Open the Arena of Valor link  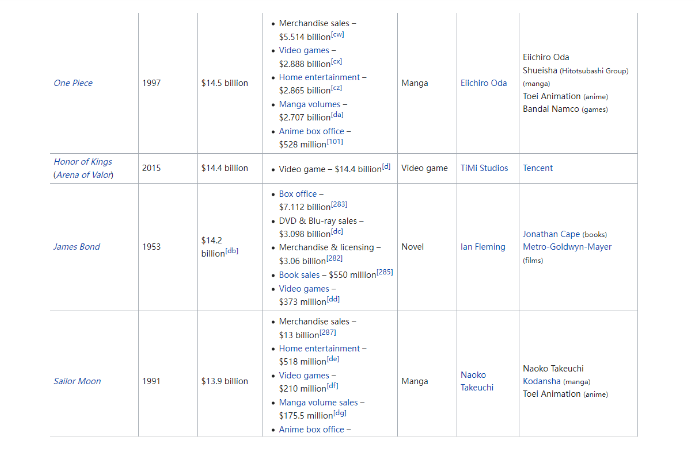(x=83, y=175)
